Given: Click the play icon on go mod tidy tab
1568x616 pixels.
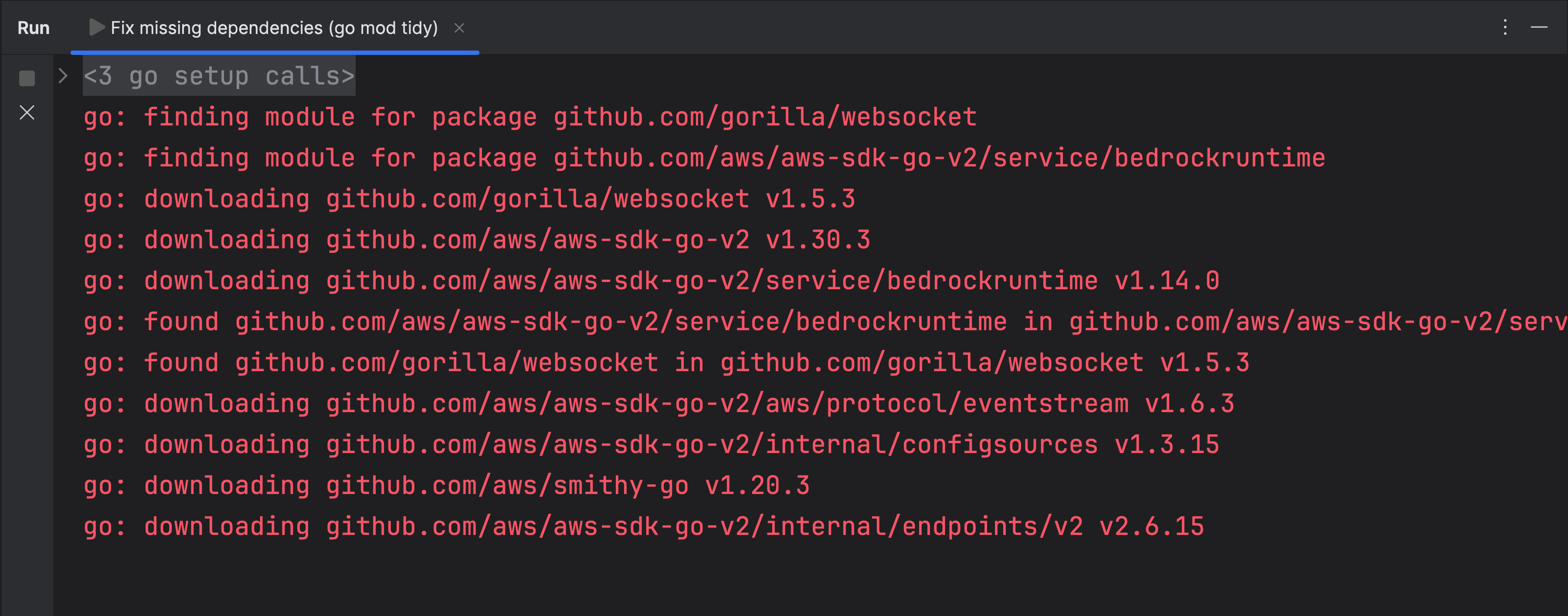Looking at the screenshot, I should 96,27.
